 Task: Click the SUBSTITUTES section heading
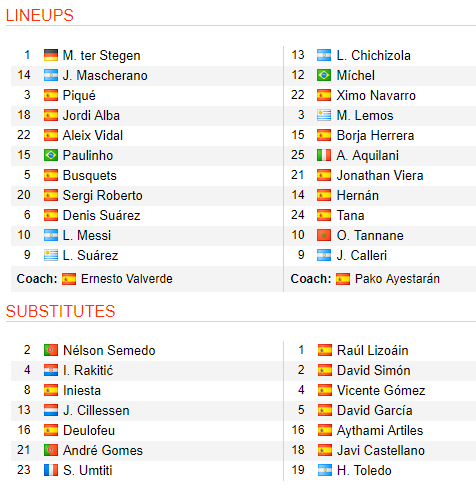tap(60, 311)
